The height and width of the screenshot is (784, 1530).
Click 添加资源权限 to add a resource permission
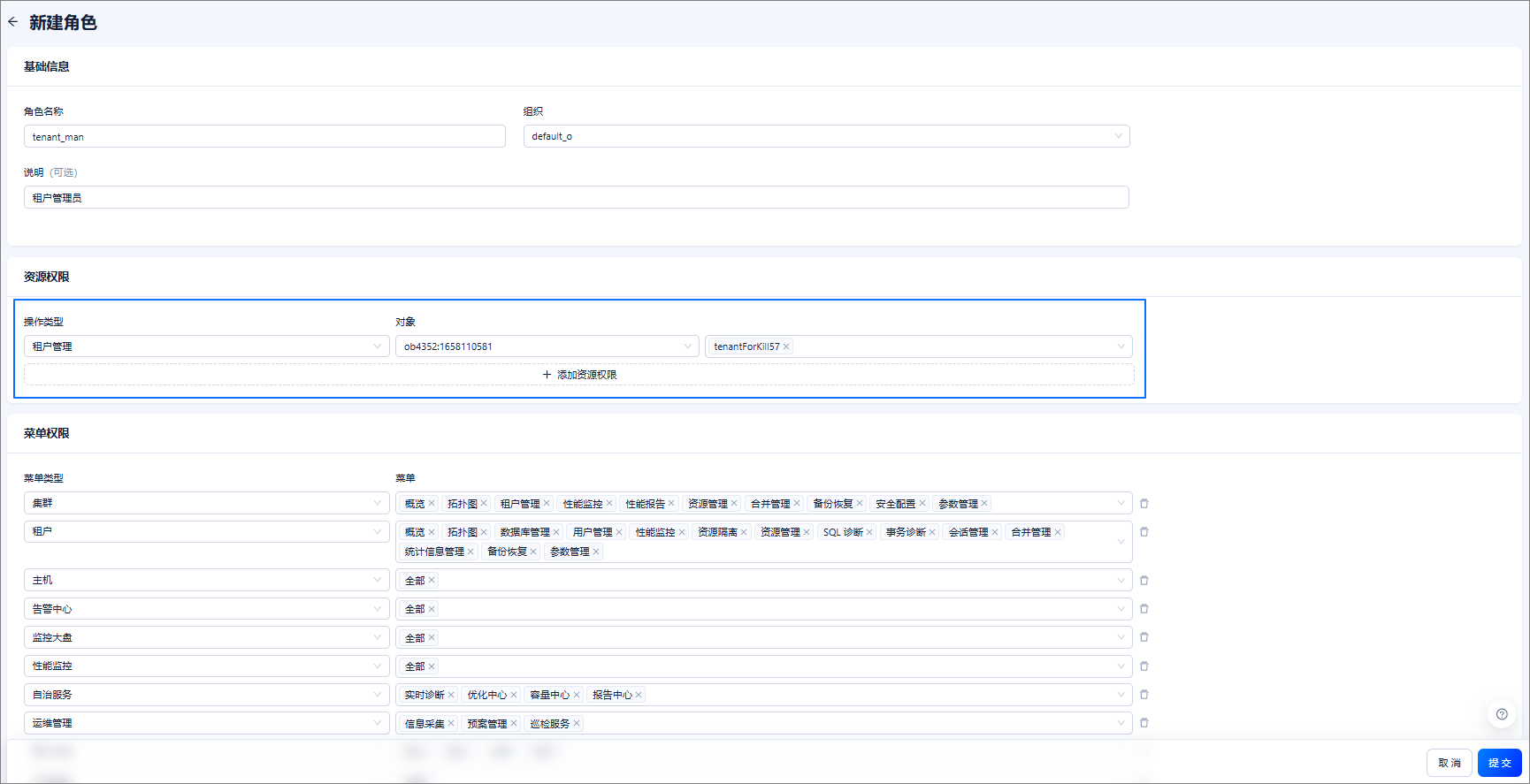(579, 375)
